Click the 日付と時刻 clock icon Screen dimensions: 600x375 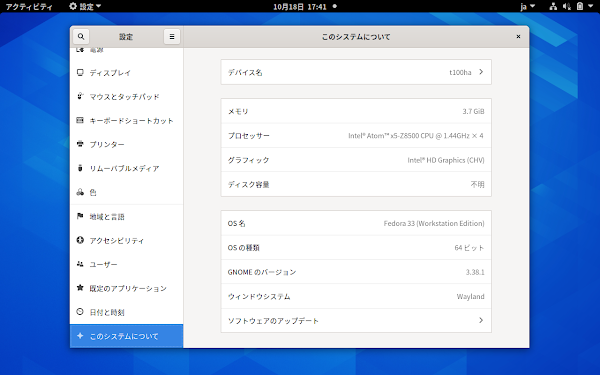pos(80,312)
